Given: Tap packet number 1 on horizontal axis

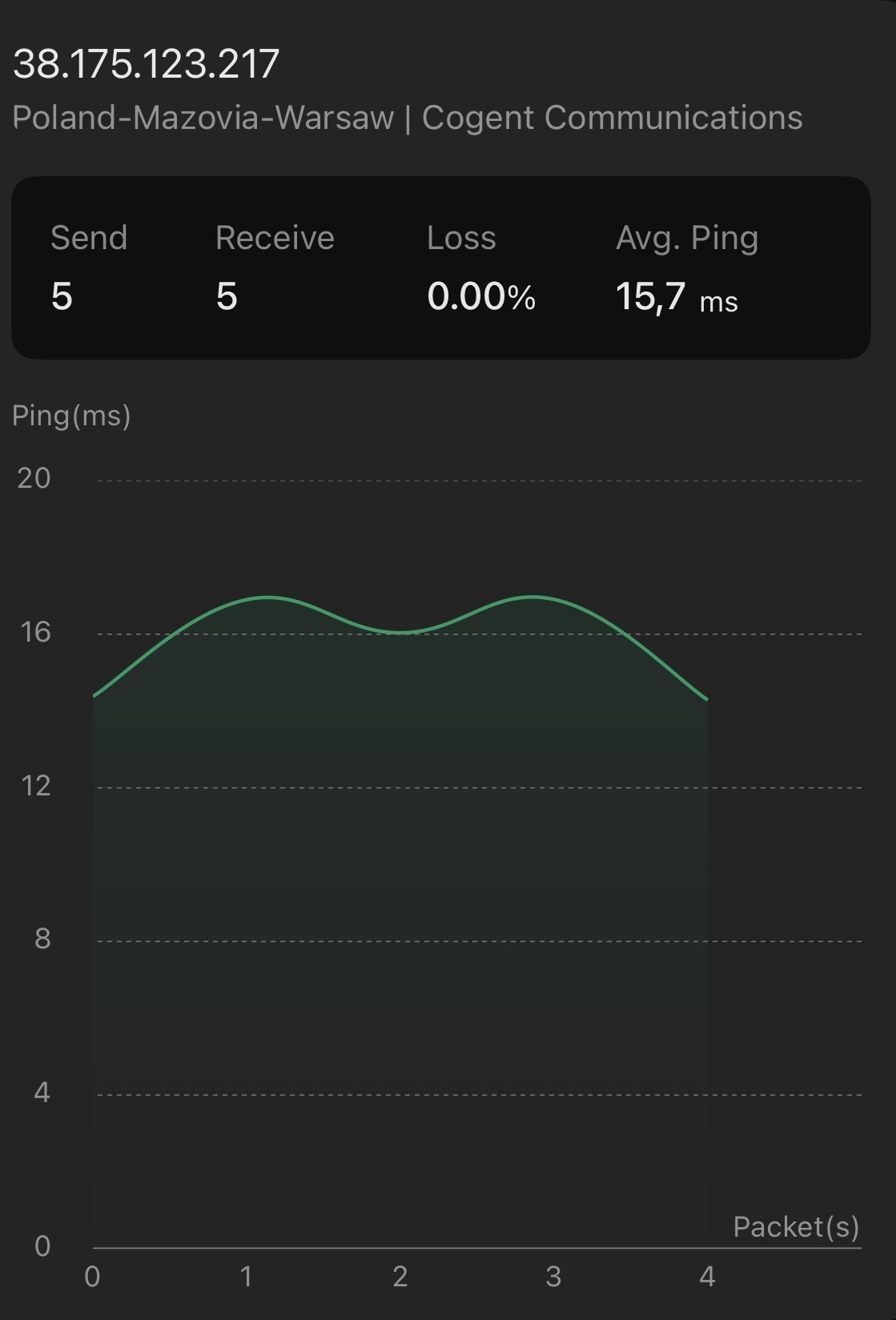Looking at the screenshot, I should coord(246,1276).
